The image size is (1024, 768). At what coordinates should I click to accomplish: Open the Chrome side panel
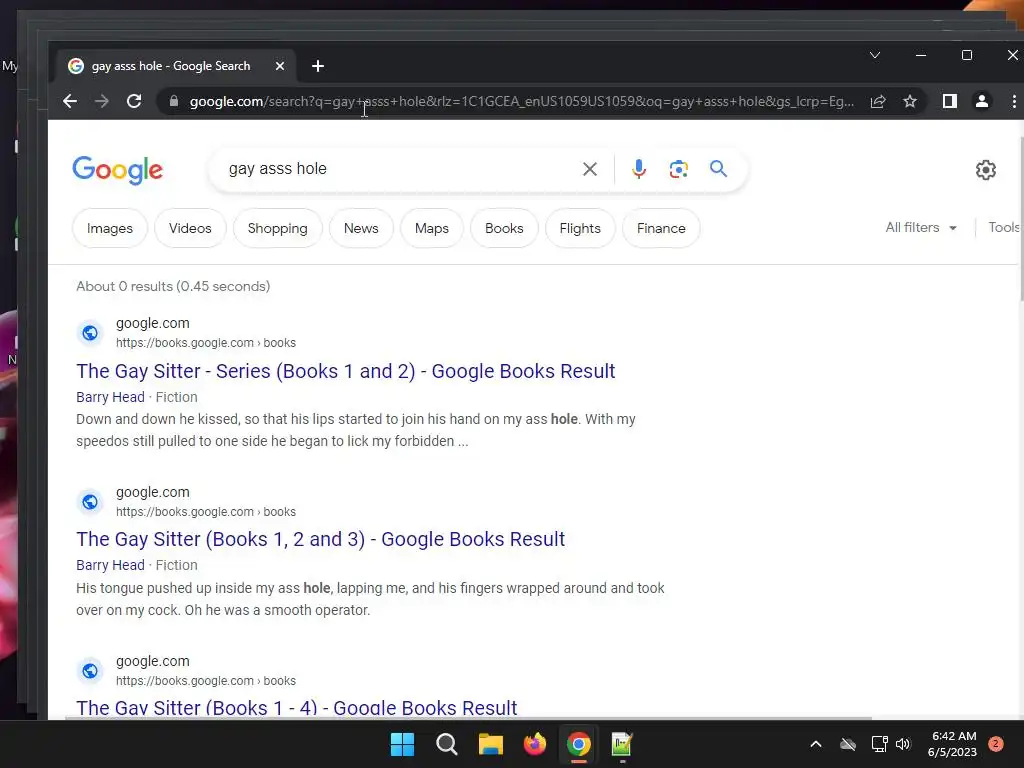click(x=950, y=101)
